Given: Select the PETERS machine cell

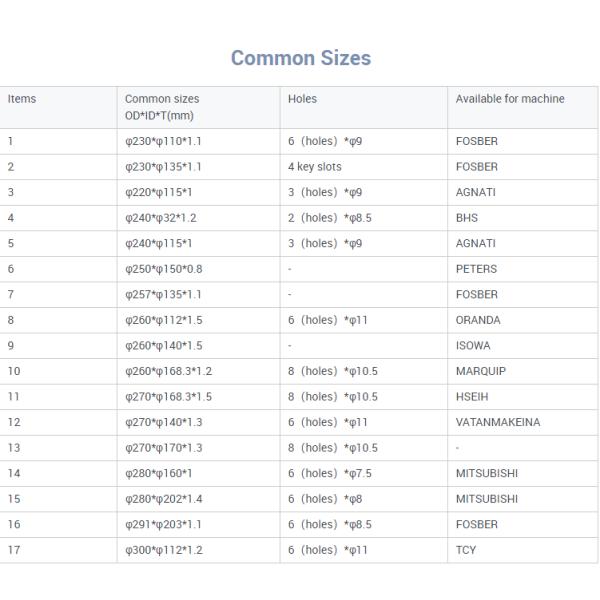Looking at the screenshot, I should 476,269.
